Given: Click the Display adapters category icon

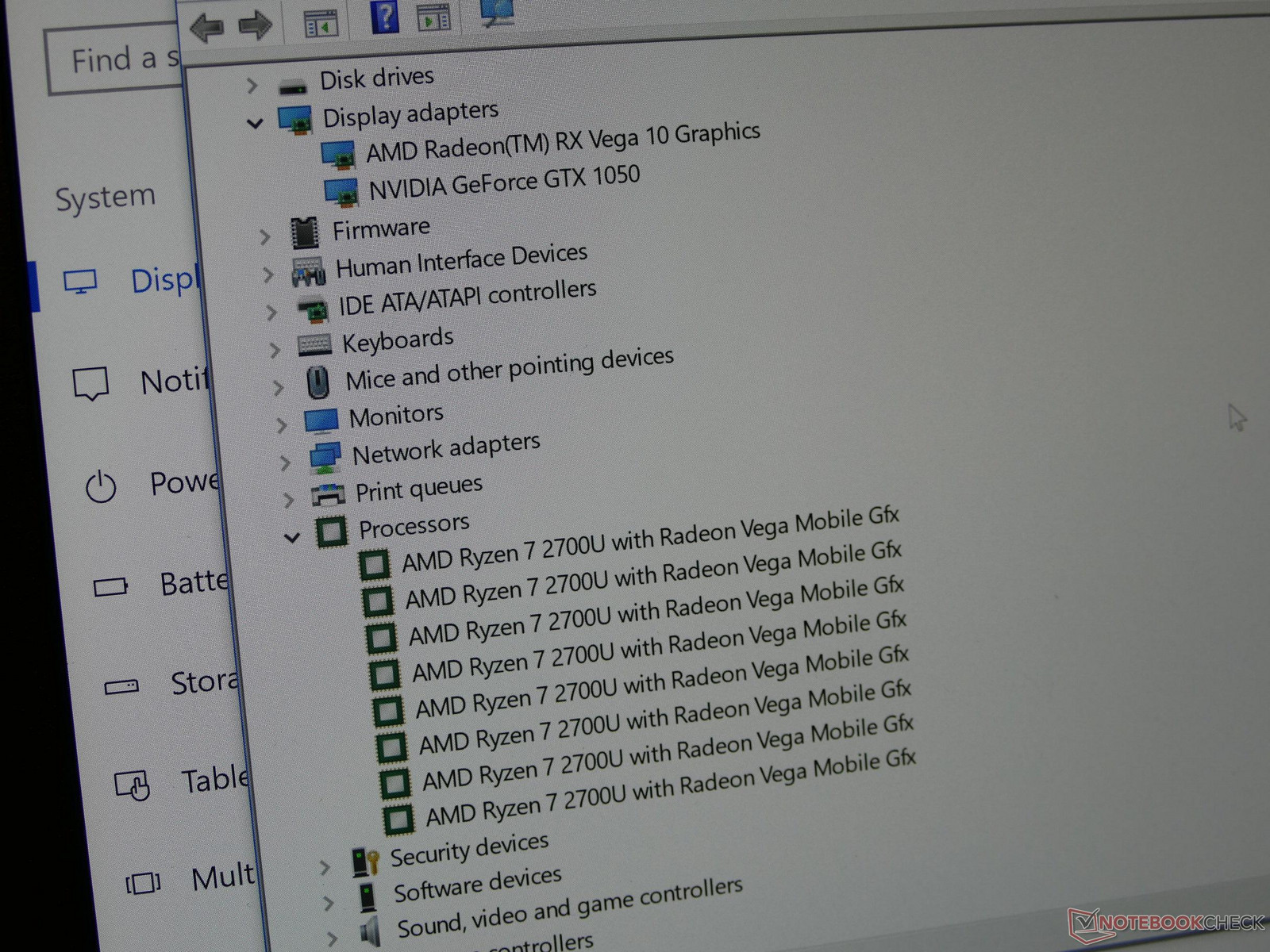Looking at the screenshot, I should pos(295,121).
